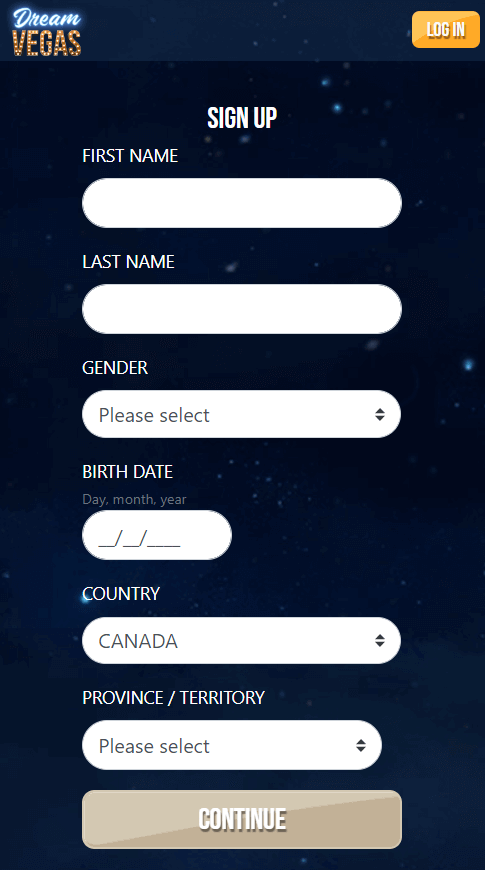Click the Province dropdown arrow icon
Image resolution: width=485 pixels, height=870 pixels.
(361, 745)
